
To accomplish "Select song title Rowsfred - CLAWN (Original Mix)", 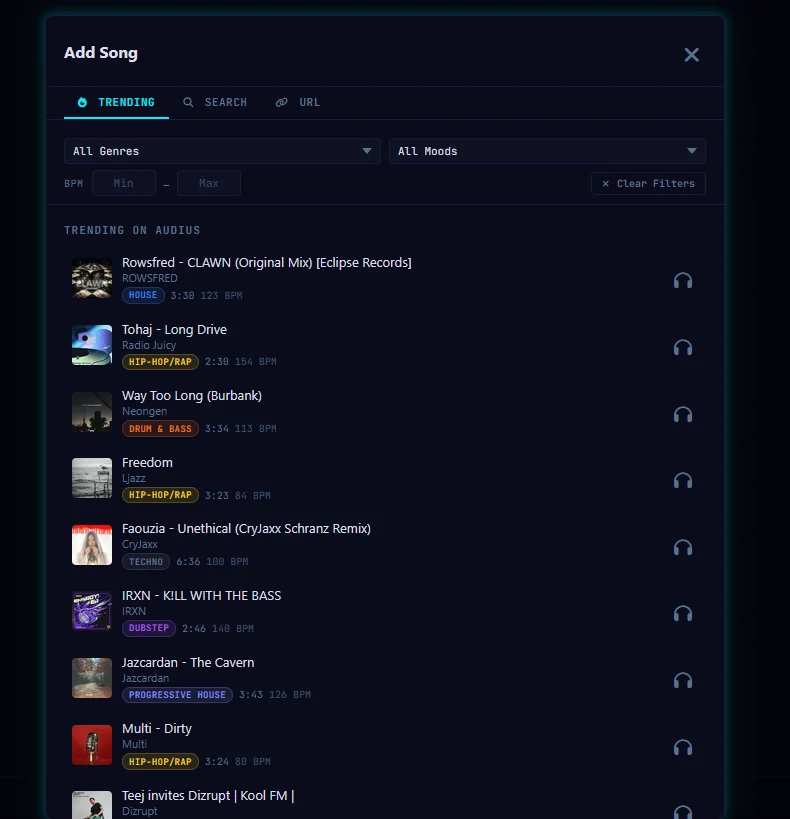I will click(266, 263).
